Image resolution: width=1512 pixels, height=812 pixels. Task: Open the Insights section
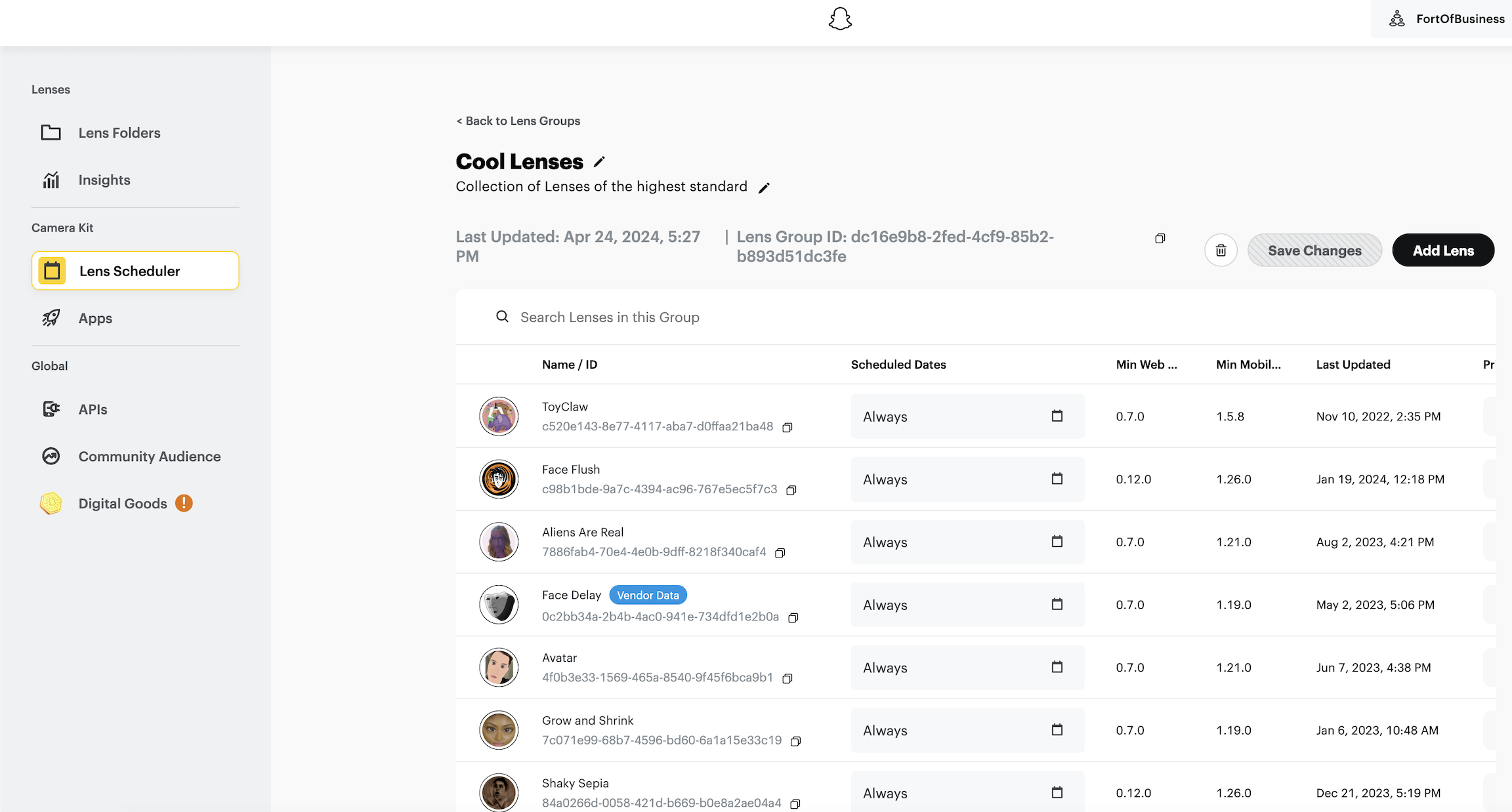[x=104, y=180]
